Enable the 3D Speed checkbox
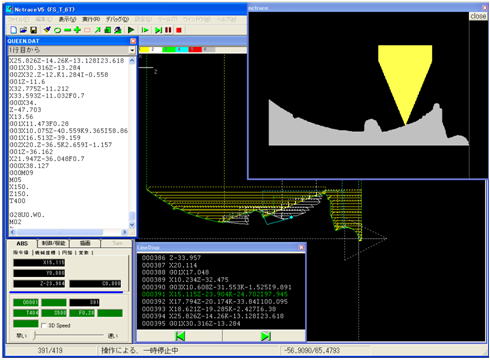The height and width of the screenshot is (360, 490). 44,325
